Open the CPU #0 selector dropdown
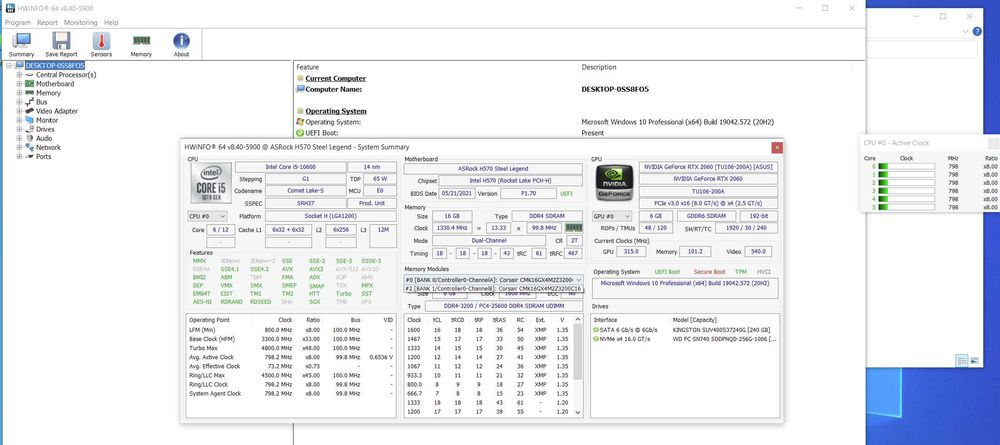Viewport: 1000px width, 445px height. pyautogui.click(x=207, y=216)
